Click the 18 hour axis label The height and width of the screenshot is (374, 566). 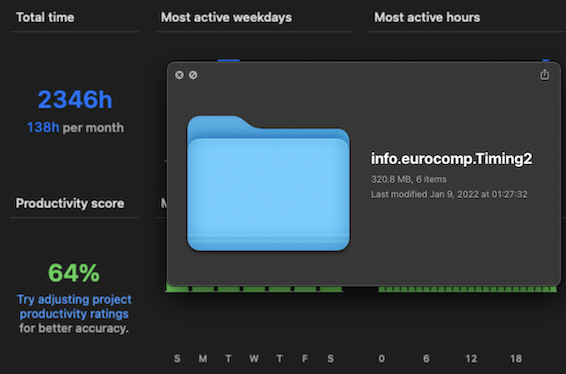[516, 358]
